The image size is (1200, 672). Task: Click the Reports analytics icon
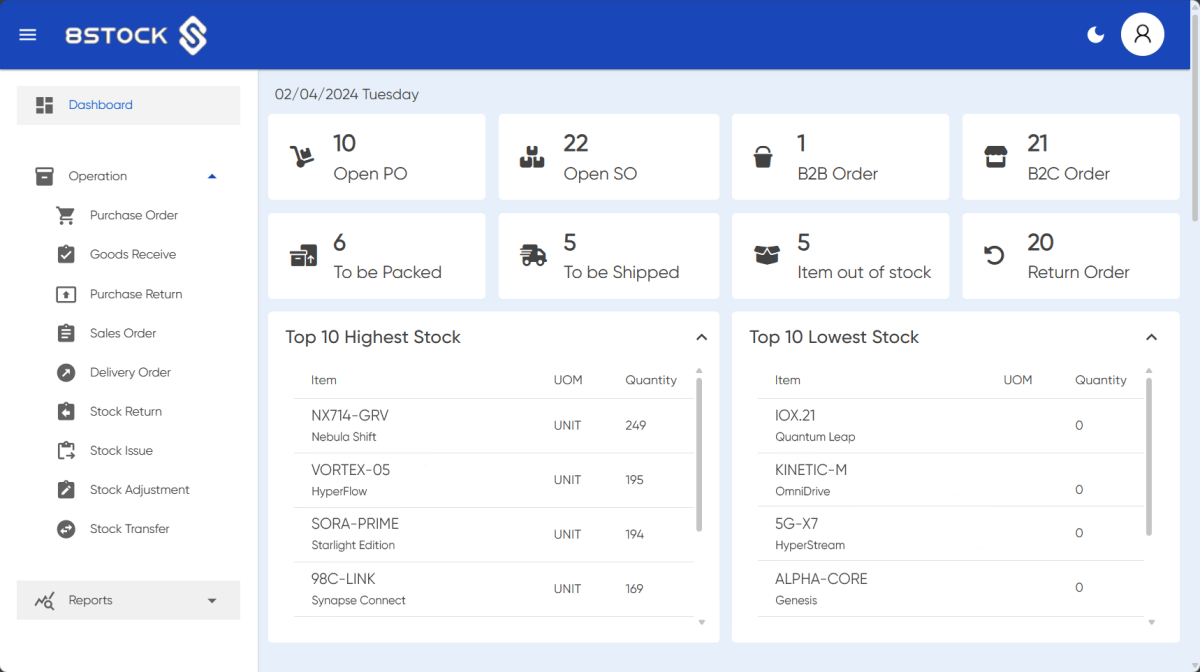[44, 600]
